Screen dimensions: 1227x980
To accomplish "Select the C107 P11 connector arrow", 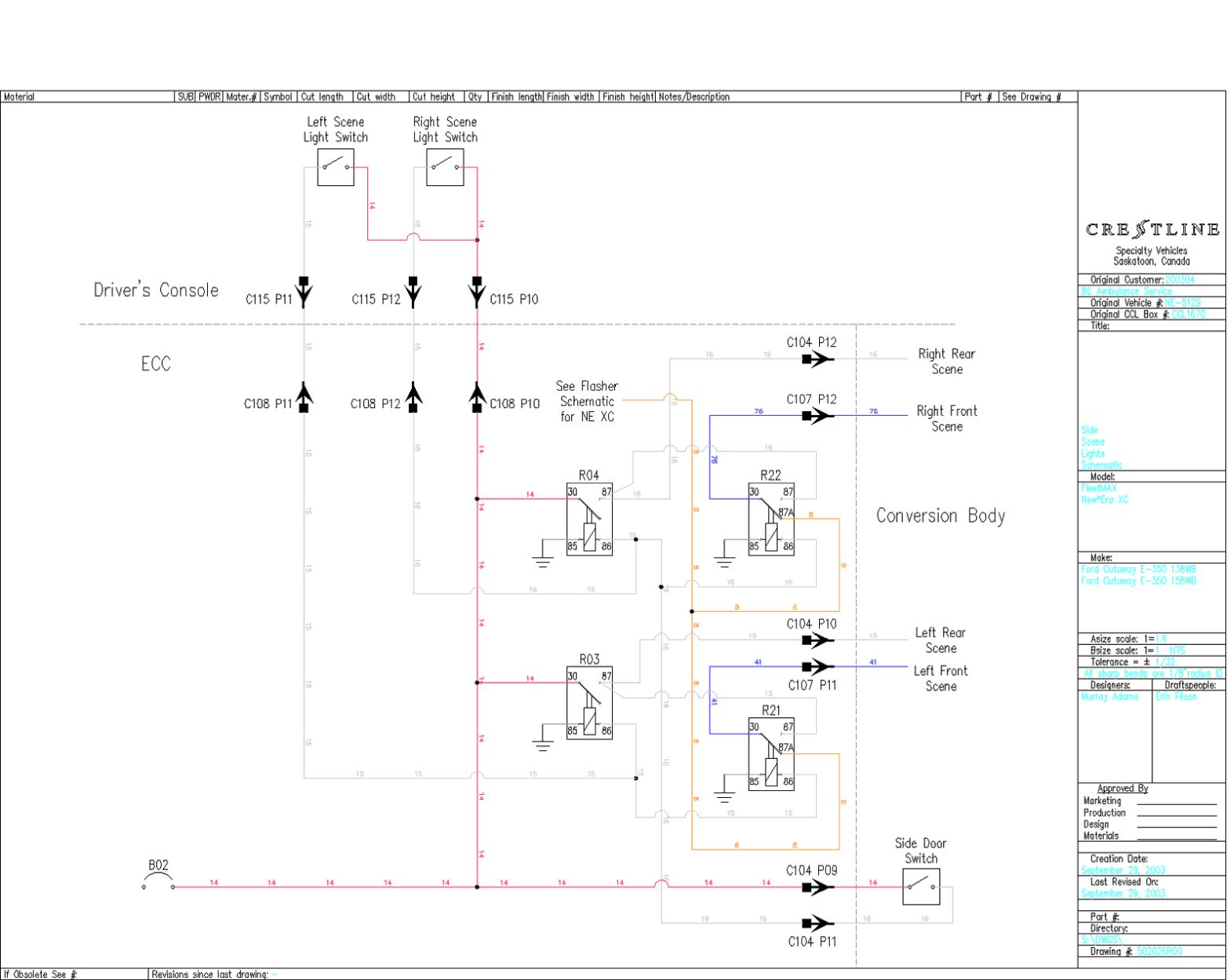I will [x=817, y=667].
